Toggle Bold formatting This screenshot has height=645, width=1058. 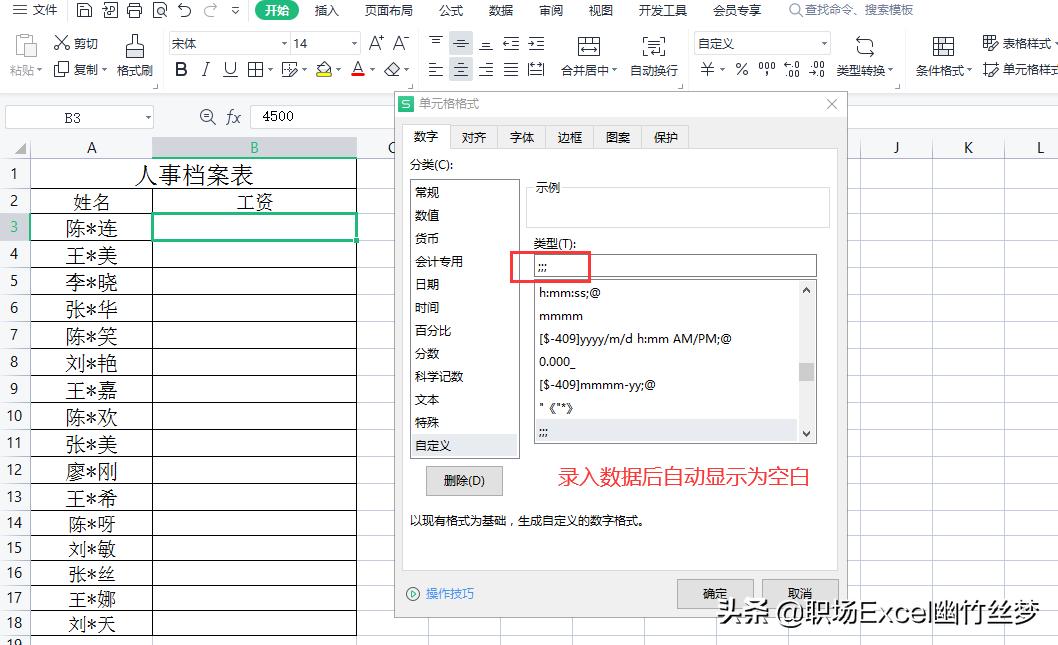click(x=180, y=70)
